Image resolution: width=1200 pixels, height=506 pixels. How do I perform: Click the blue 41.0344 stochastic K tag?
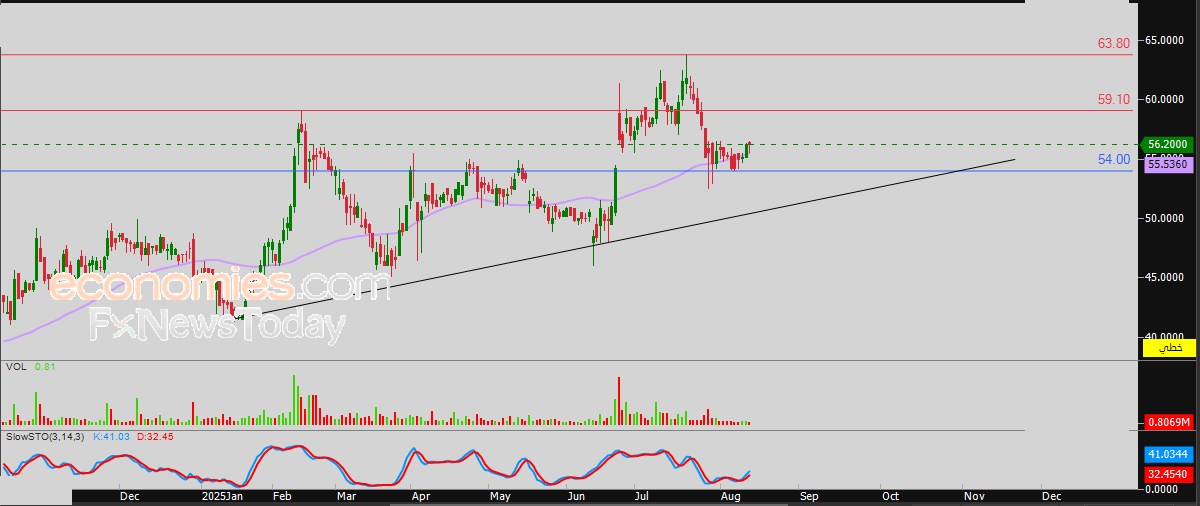point(1168,454)
